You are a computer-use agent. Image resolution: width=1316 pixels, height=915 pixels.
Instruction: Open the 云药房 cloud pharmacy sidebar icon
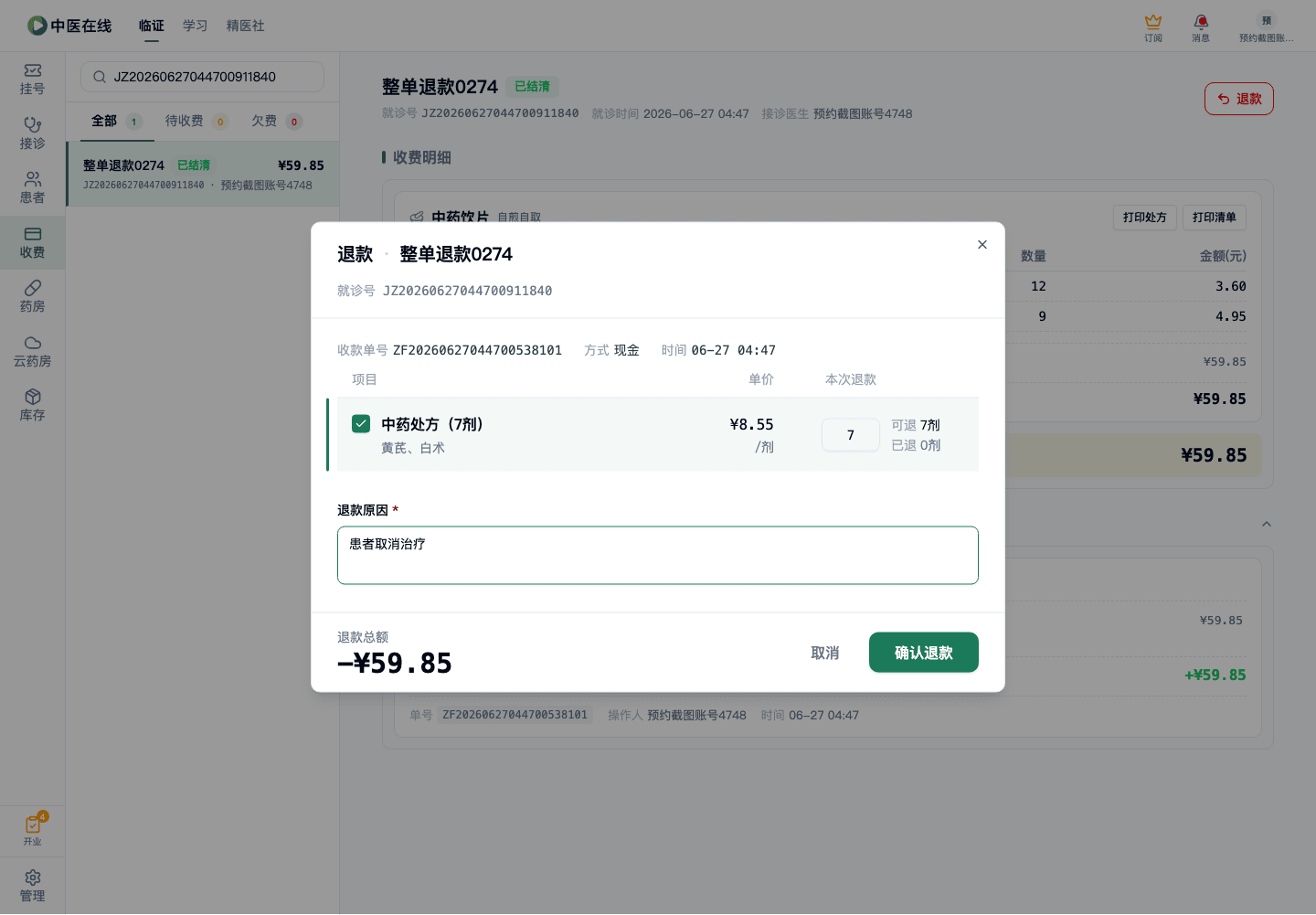pos(32,352)
